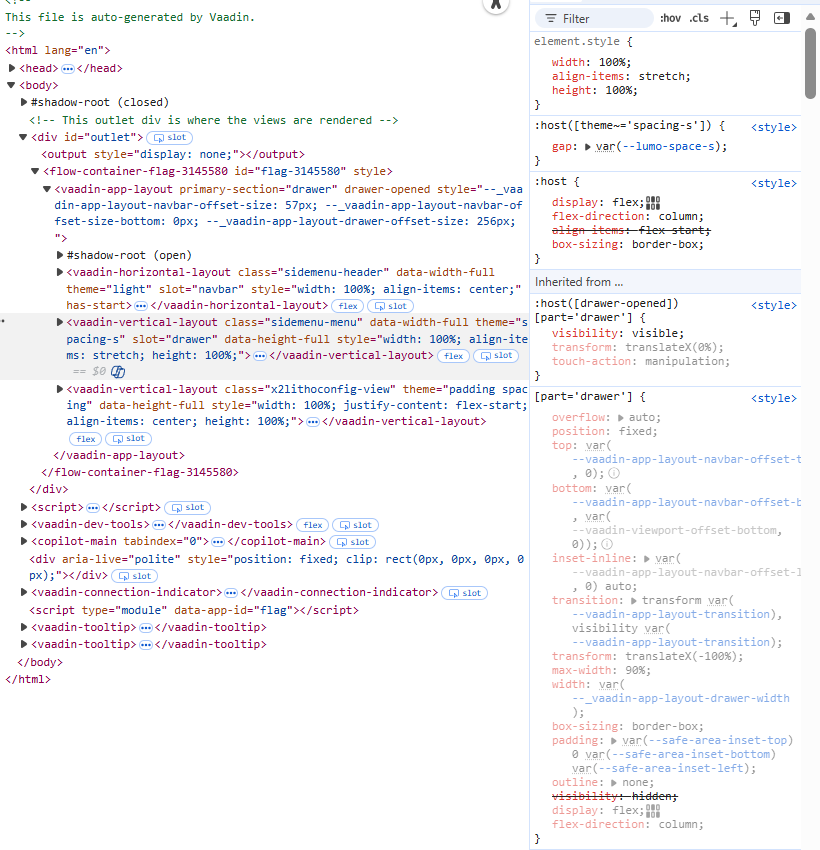Open flexbox editor icon beside display: flex
Screen dimensions: 820x850
coord(653,201)
